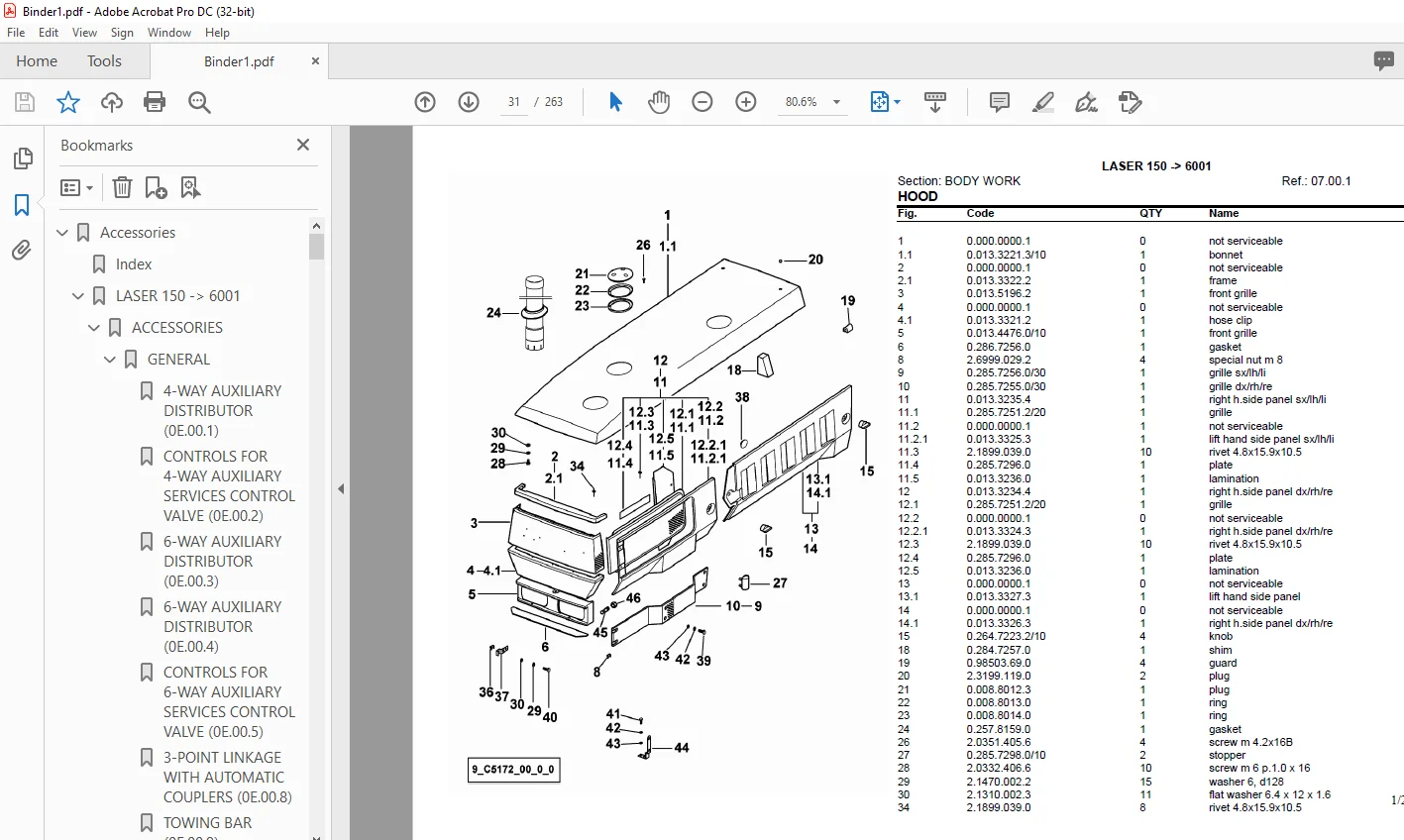This screenshot has height=840, width=1404.
Task: Zoom out with the minus button
Action: [x=702, y=102]
